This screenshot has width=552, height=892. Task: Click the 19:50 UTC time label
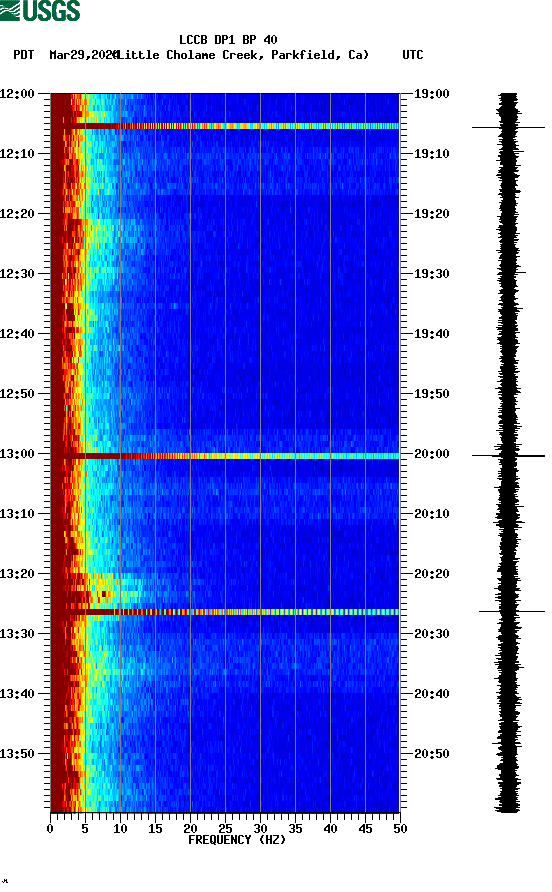click(432, 394)
